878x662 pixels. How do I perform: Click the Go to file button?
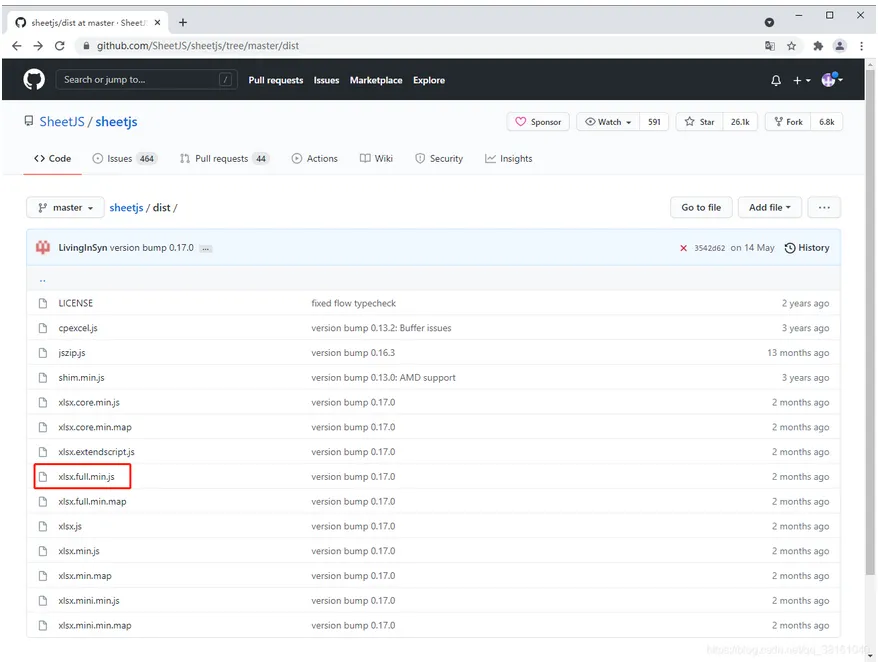click(701, 208)
